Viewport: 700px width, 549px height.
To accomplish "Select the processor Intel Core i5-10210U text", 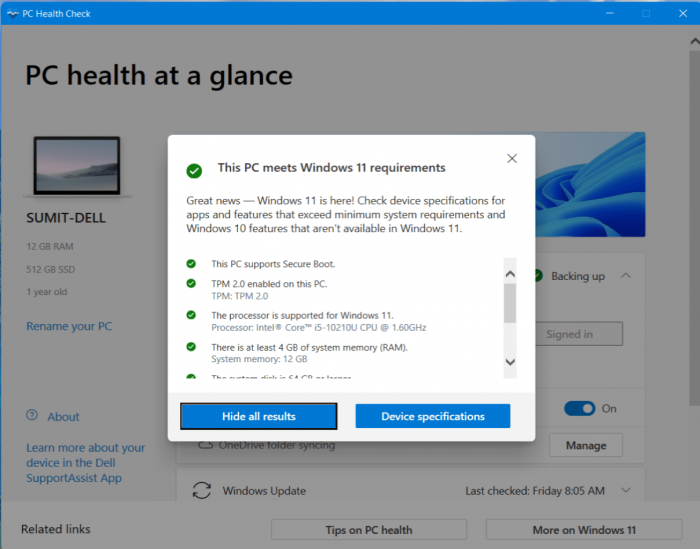I will point(319,328).
